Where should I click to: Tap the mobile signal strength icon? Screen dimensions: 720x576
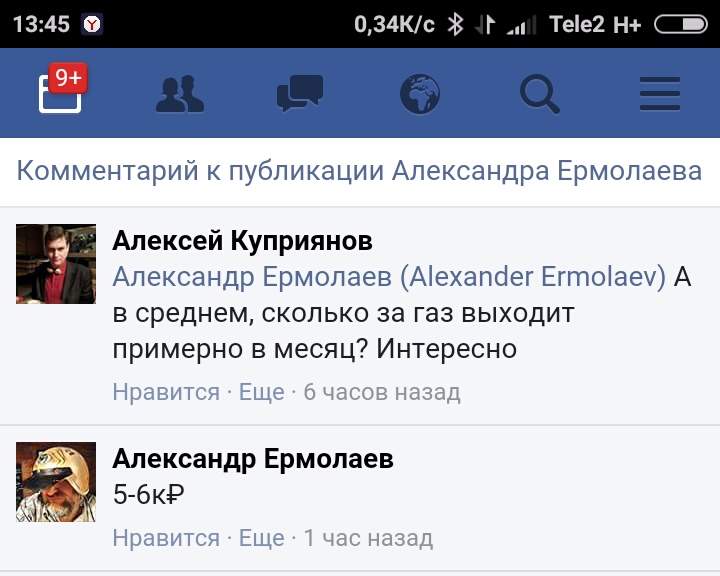521,25
